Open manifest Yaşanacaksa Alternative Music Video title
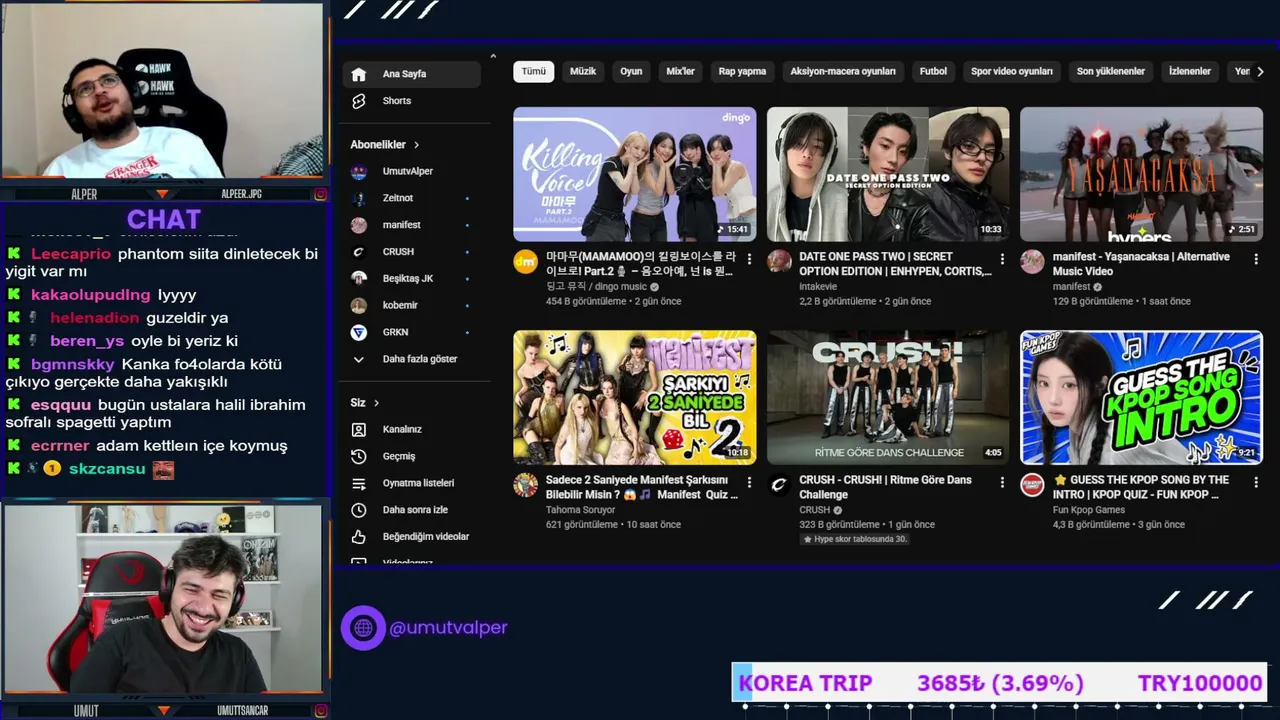Viewport: 1280px width, 720px height. pos(1141,264)
